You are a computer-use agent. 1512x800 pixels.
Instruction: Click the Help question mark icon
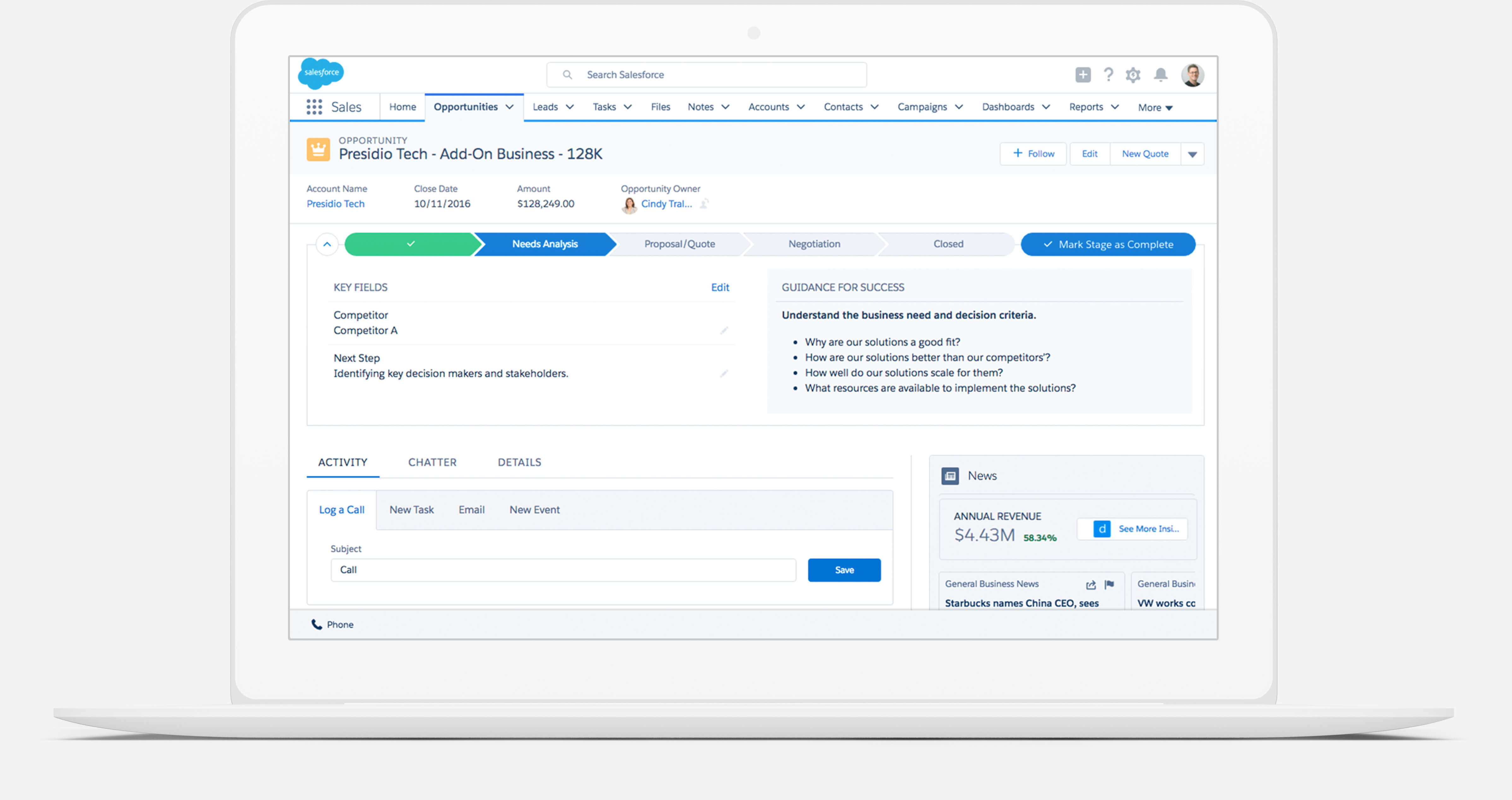click(x=1108, y=74)
